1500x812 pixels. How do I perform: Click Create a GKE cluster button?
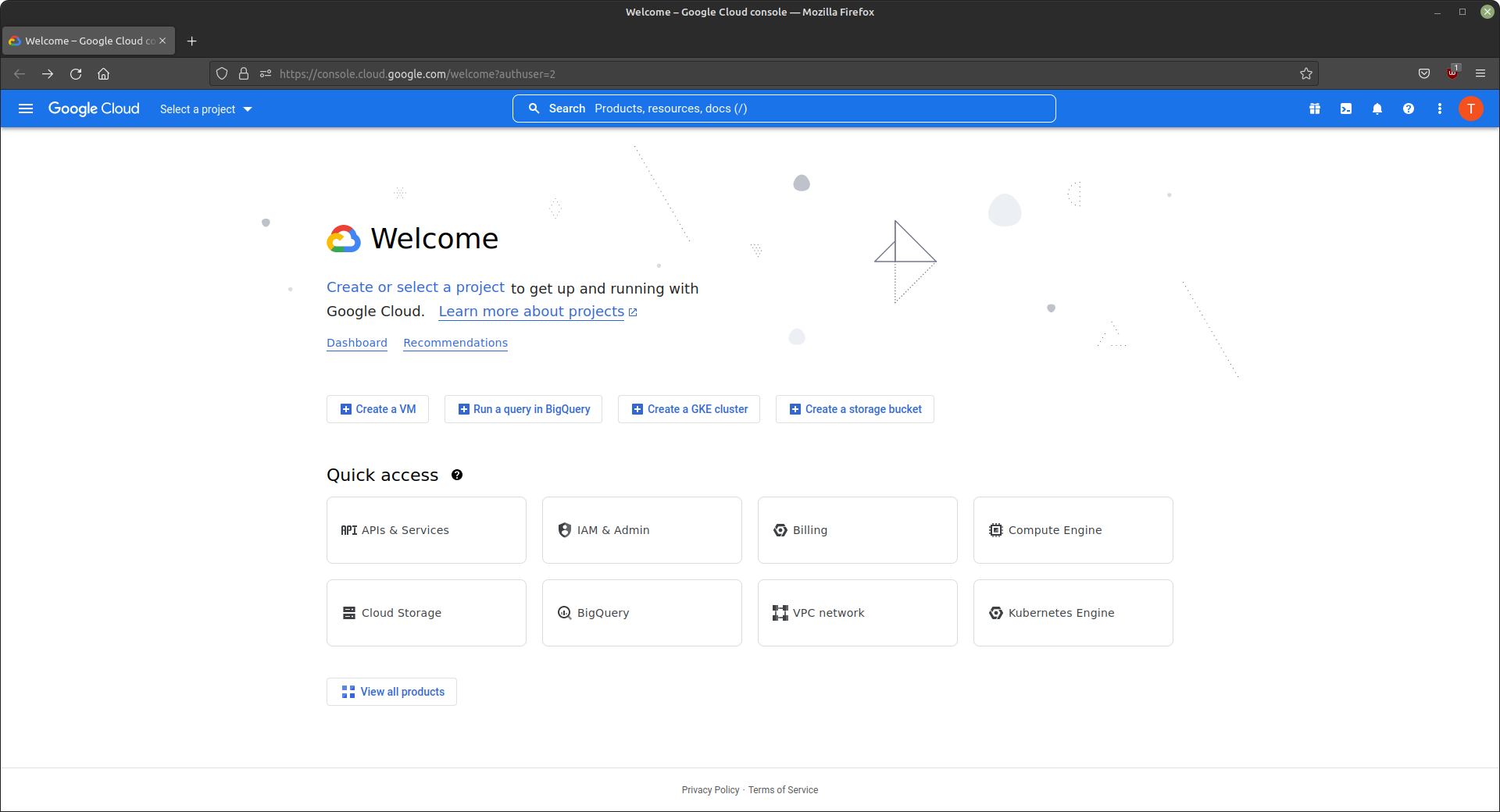(x=689, y=409)
